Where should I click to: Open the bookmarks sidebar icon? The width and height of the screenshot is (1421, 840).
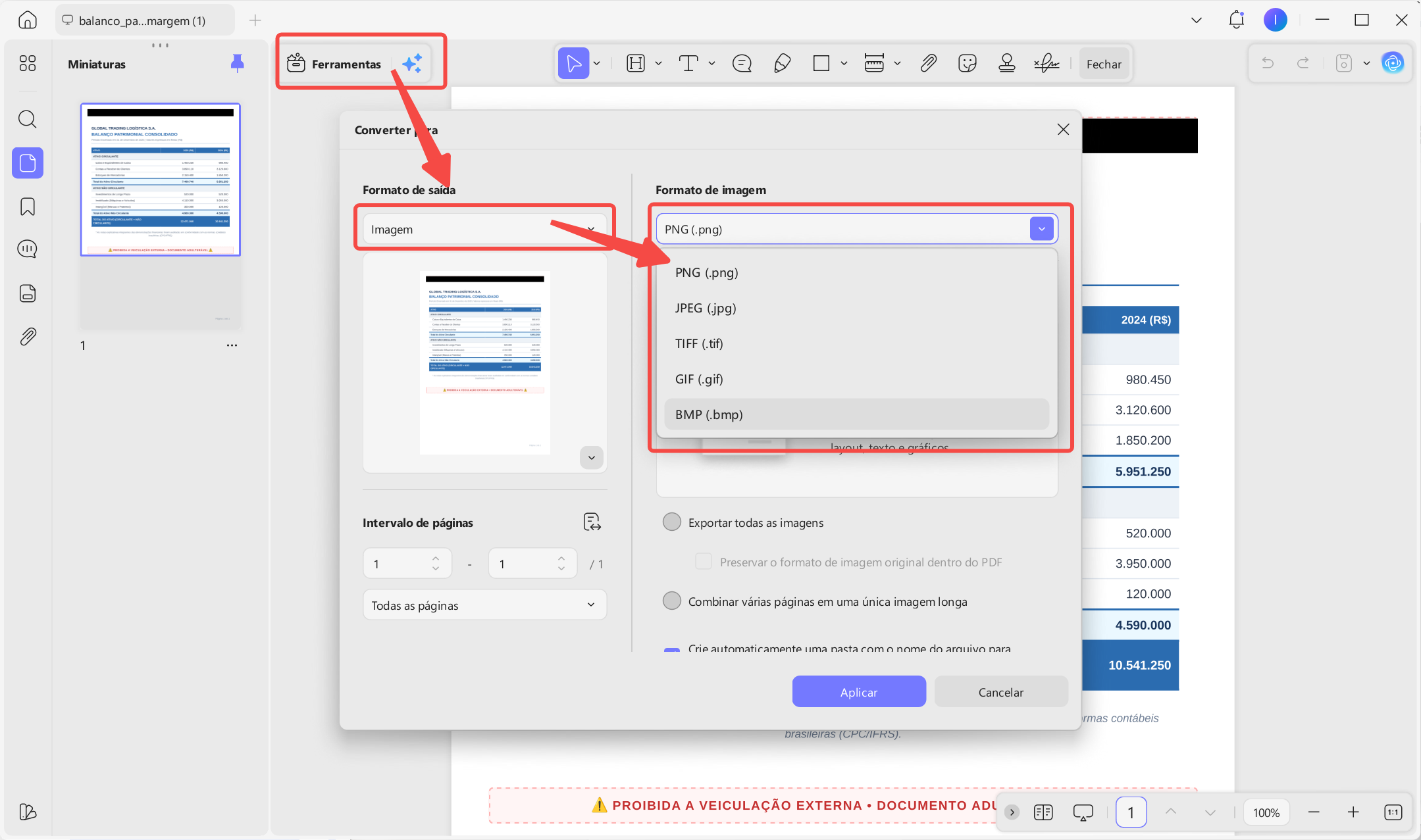point(27,207)
